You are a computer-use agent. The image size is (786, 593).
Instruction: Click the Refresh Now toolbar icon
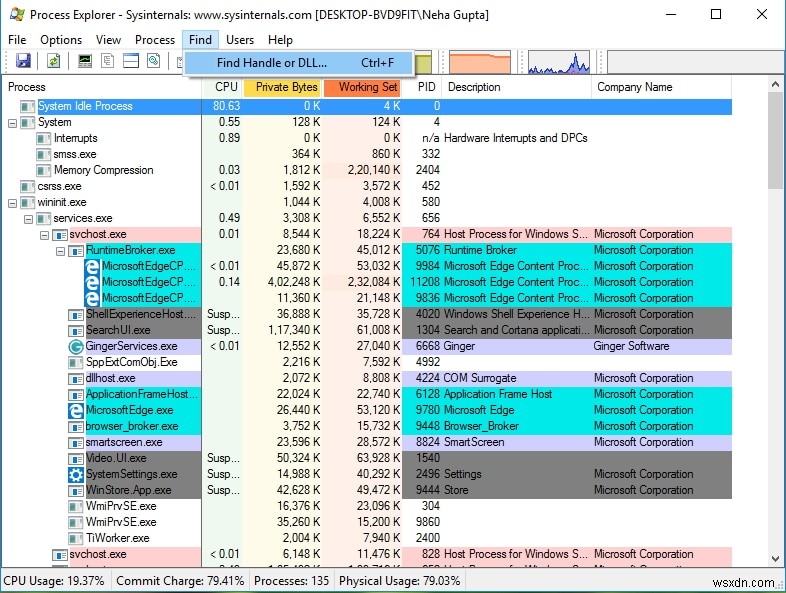point(54,61)
